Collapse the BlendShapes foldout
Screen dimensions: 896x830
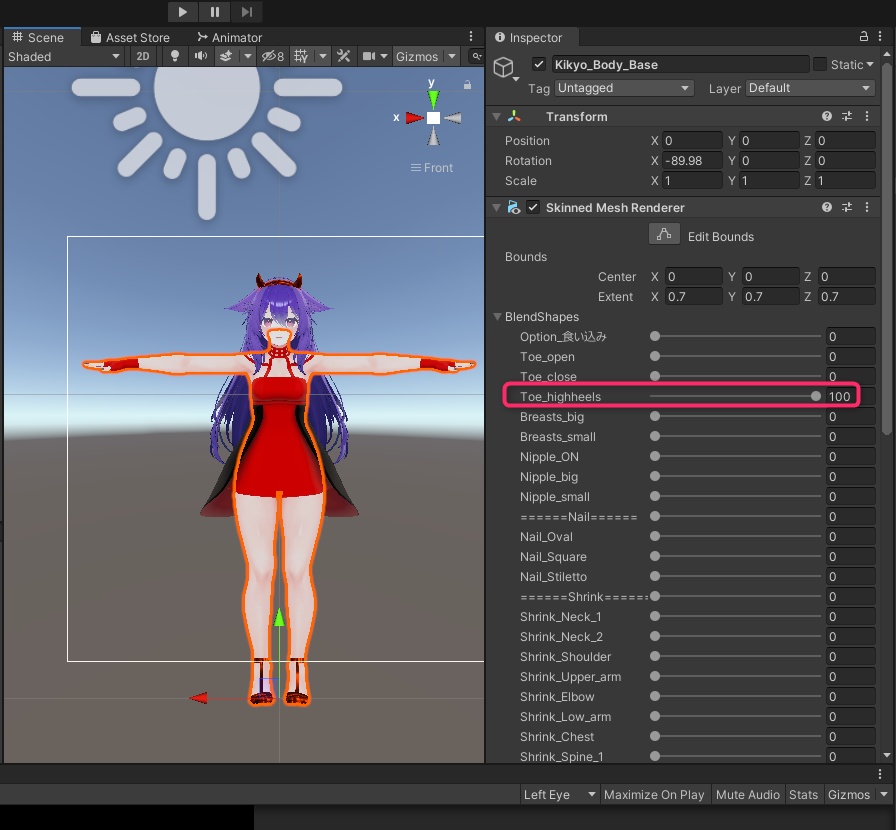coord(497,316)
